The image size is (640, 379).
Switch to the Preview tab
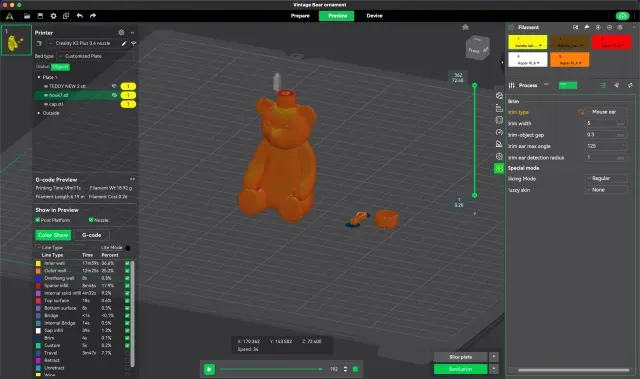click(x=338, y=16)
